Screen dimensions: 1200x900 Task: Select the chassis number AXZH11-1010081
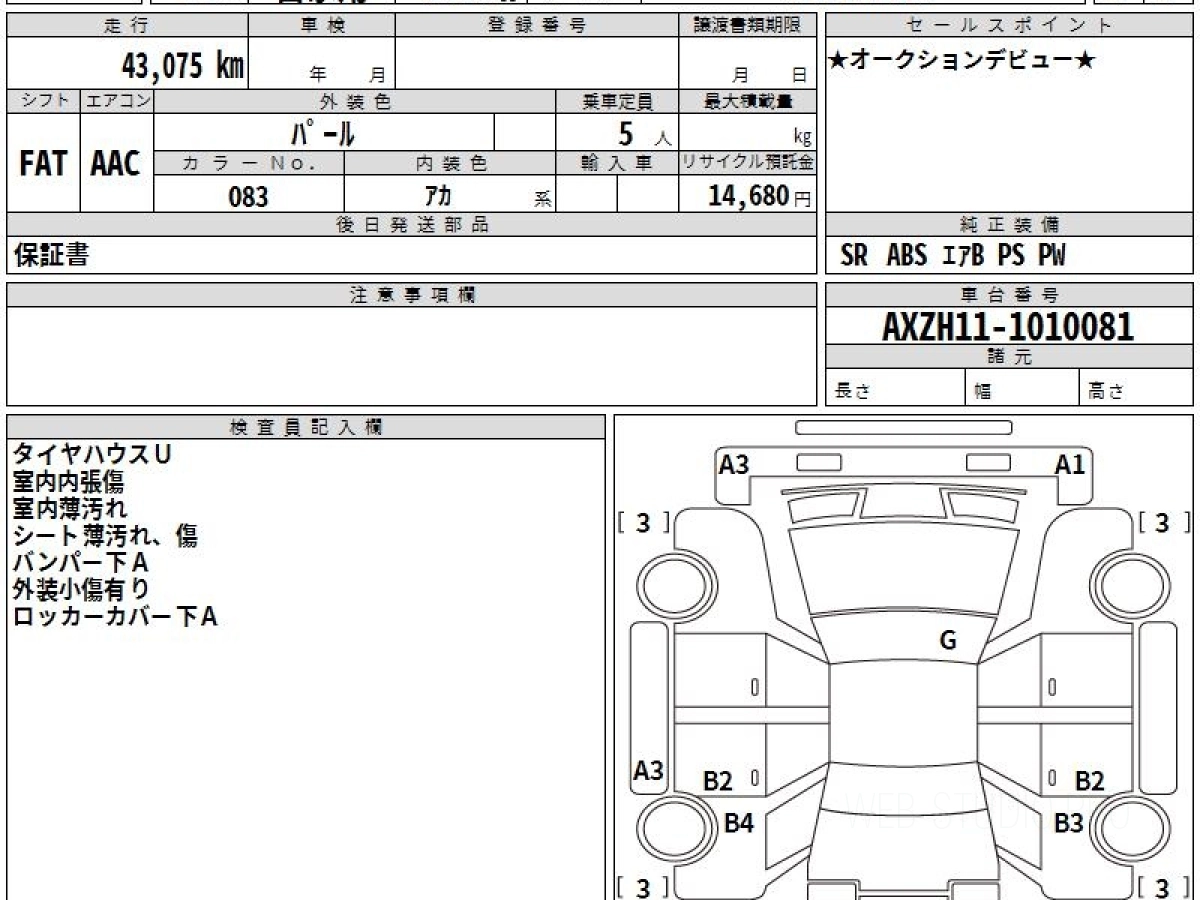1008,326
